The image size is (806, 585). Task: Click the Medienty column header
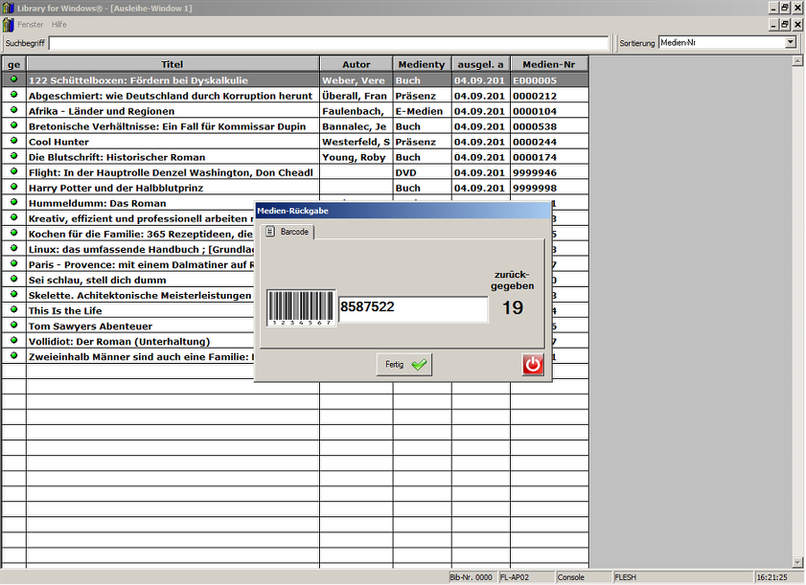click(422, 64)
